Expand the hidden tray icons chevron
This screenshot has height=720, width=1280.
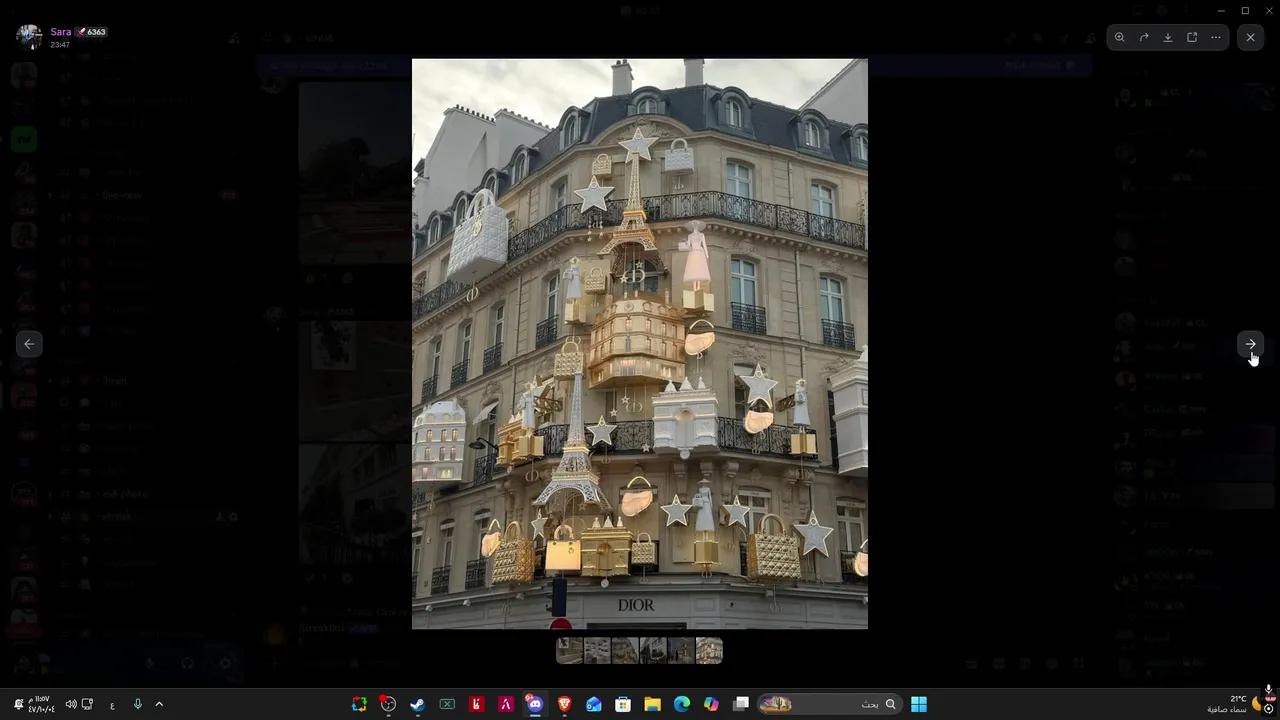tap(158, 704)
